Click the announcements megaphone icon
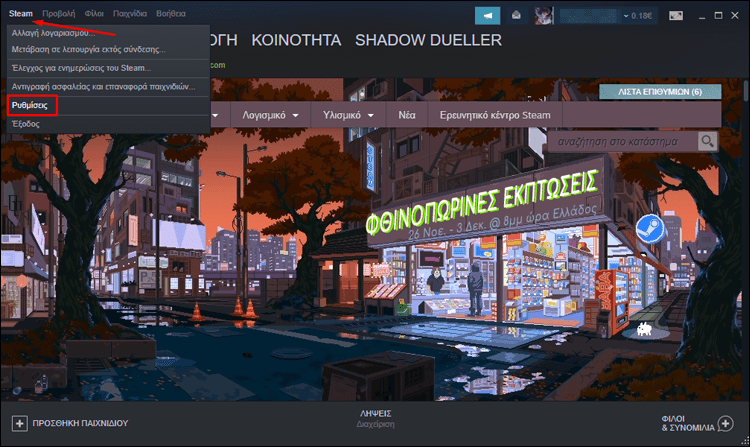The height and width of the screenshot is (447, 750). click(x=487, y=16)
